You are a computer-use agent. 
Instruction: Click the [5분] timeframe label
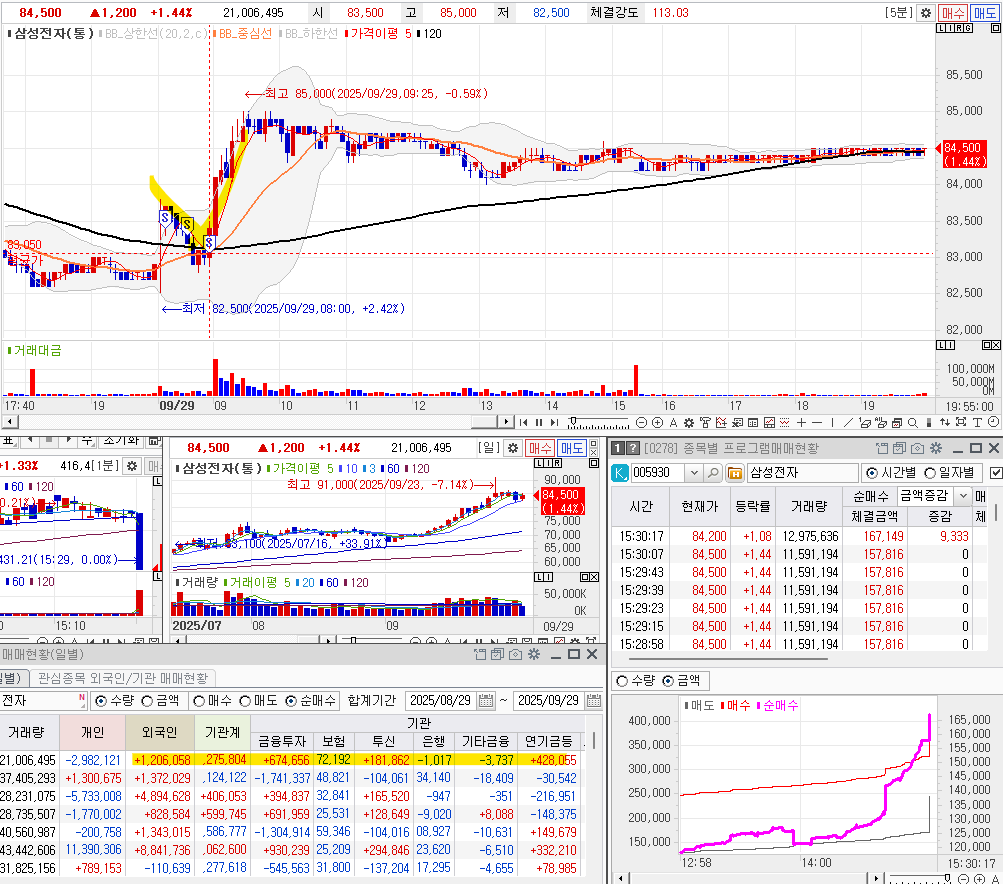tap(899, 13)
